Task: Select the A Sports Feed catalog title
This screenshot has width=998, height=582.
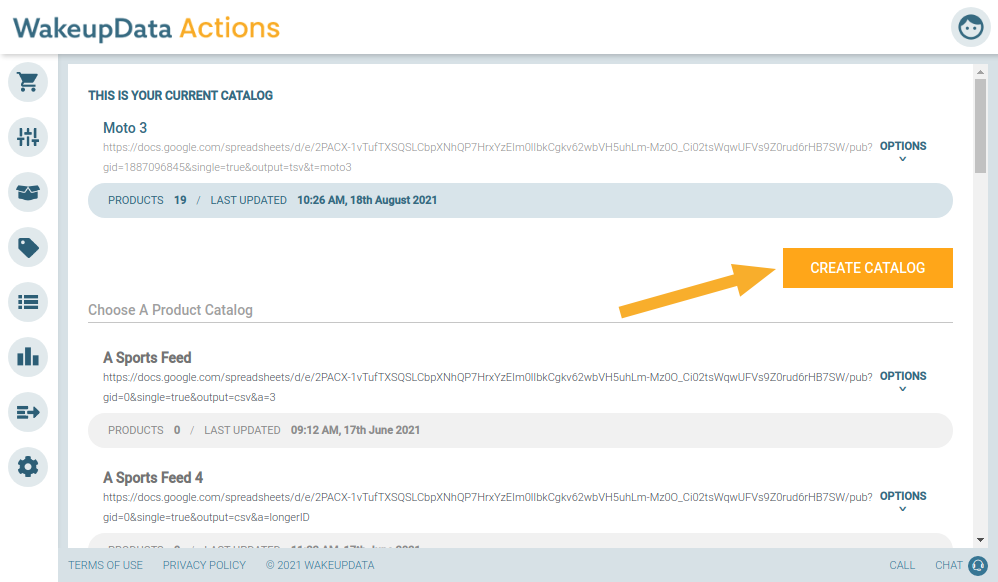Action: 147,358
